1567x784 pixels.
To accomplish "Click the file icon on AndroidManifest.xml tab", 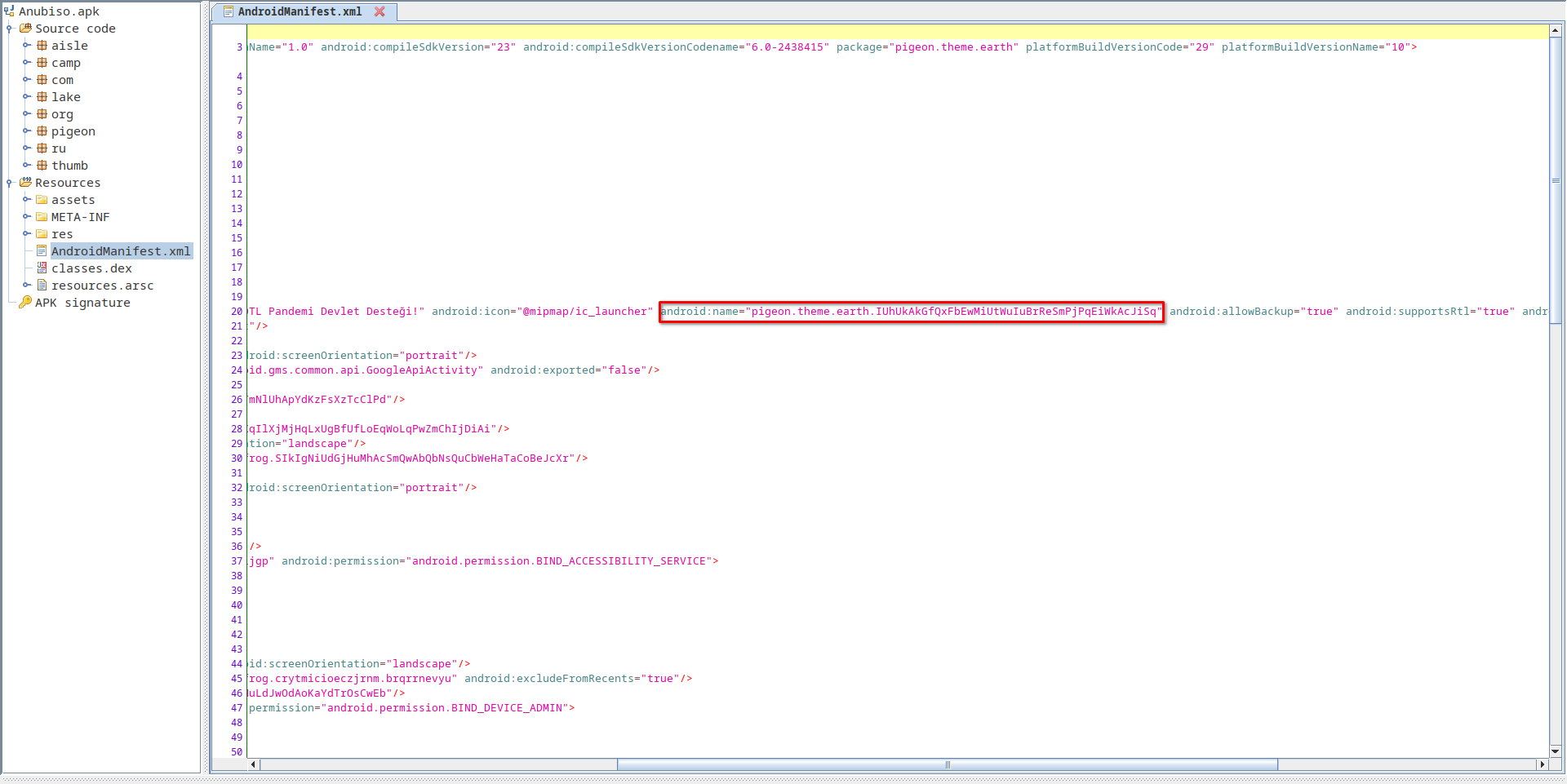I will [x=228, y=11].
